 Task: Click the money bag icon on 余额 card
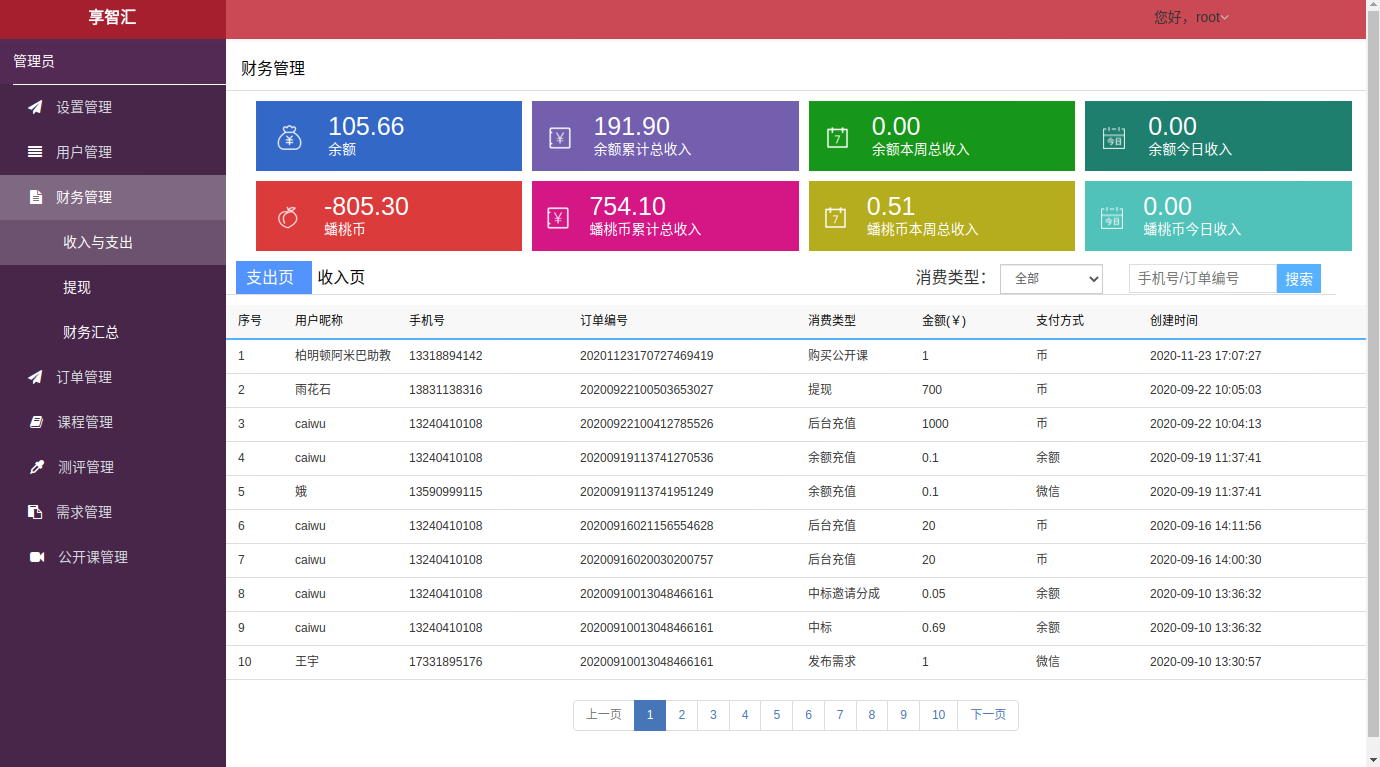[289, 137]
